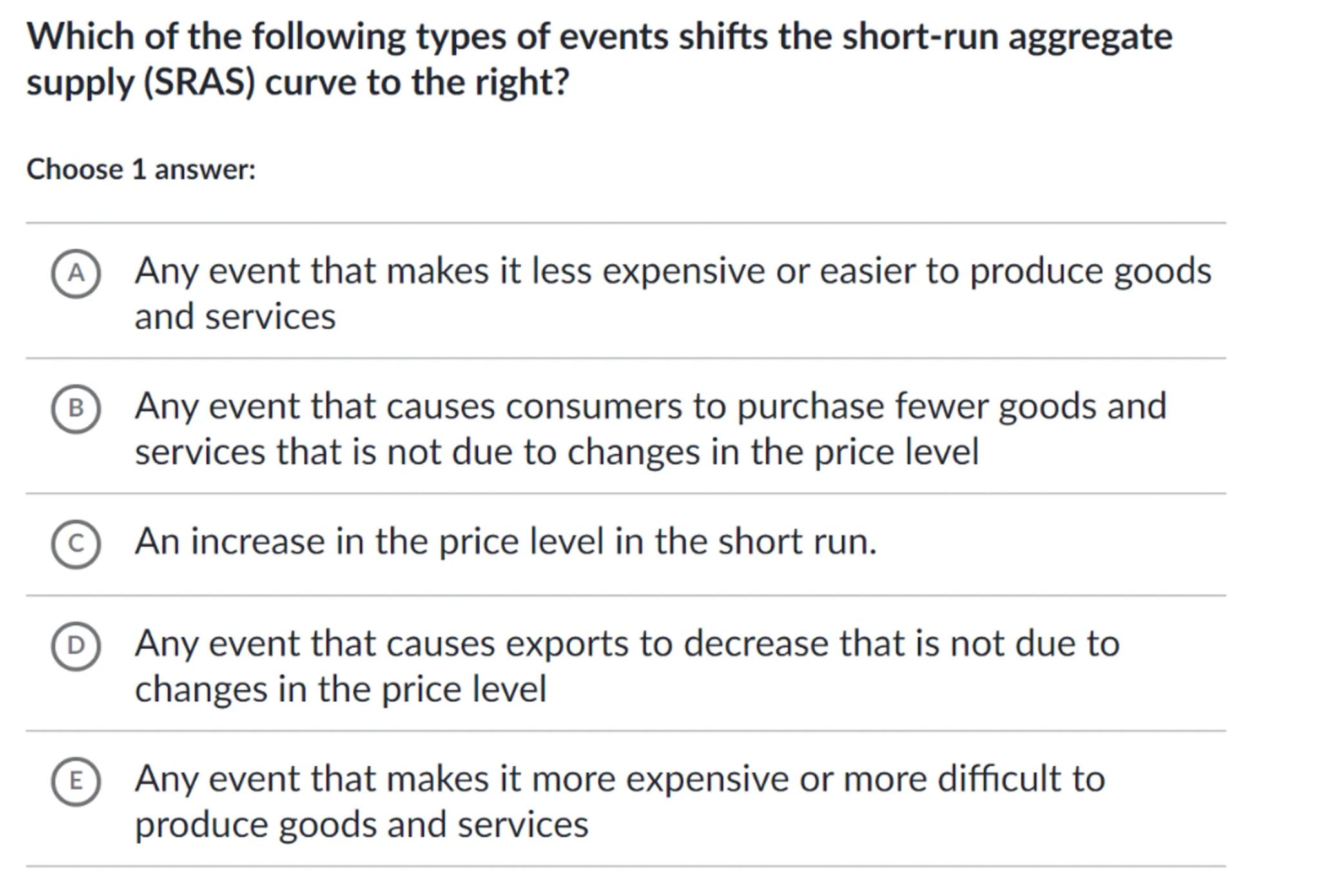Image resolution: width=1320 pixels, height=896 pixels.
Task: Pick radio button E
Action: pyautogui.click(x=76, y=781)
